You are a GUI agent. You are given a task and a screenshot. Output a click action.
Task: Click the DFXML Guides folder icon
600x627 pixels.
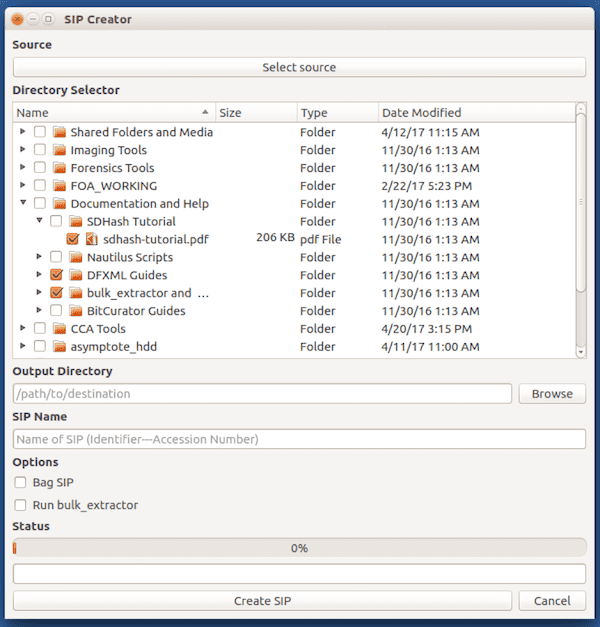pyautogui.click(x=76, y=275)
